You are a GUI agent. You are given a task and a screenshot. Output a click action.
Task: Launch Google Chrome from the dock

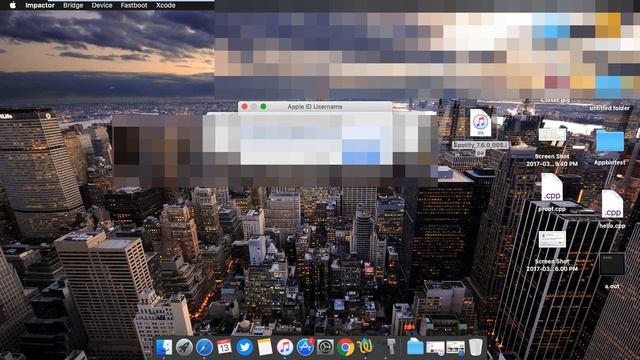(x=345, y=347)
